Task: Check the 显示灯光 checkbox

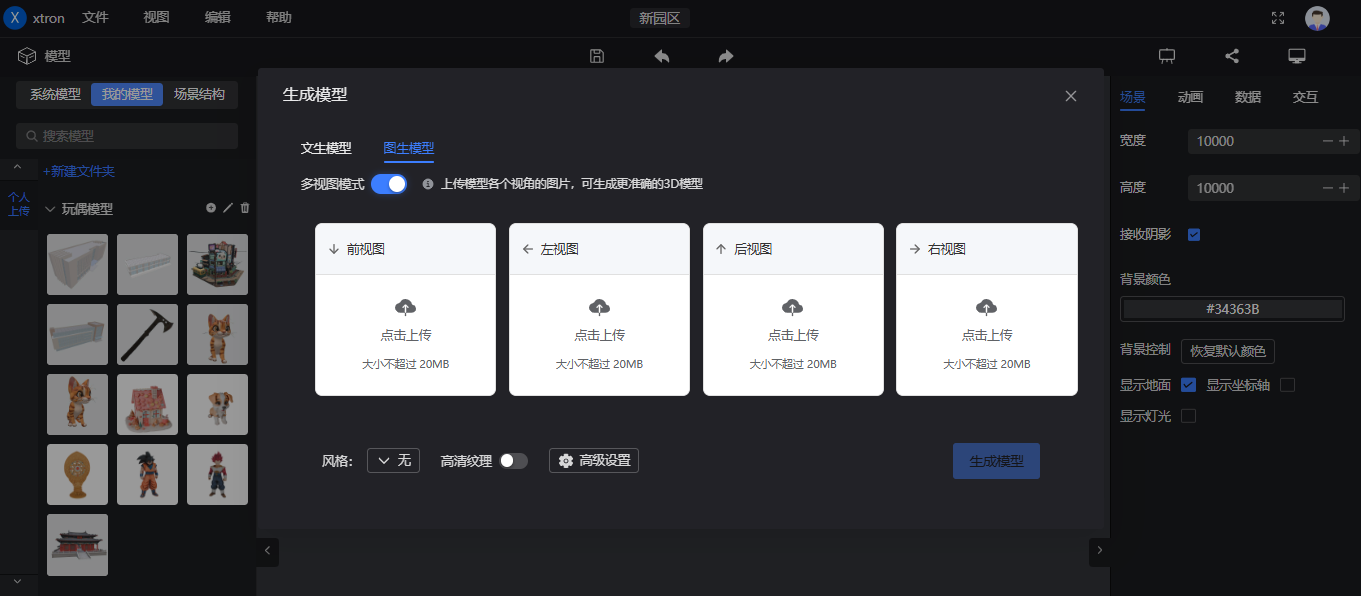Action: coord(1188,416)
